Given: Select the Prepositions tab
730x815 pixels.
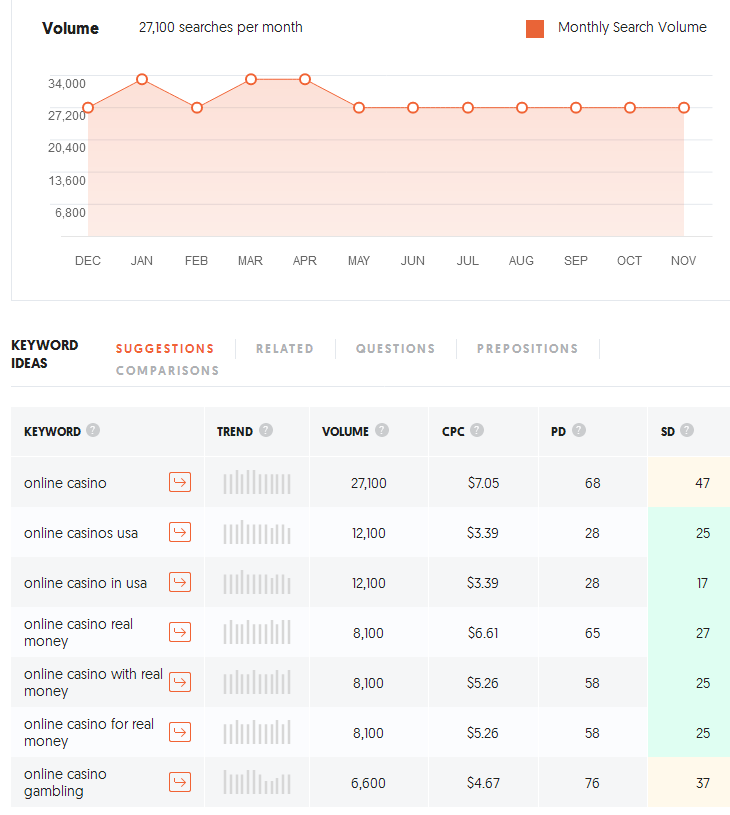Looking at the screenshot, I should [527, 349].
